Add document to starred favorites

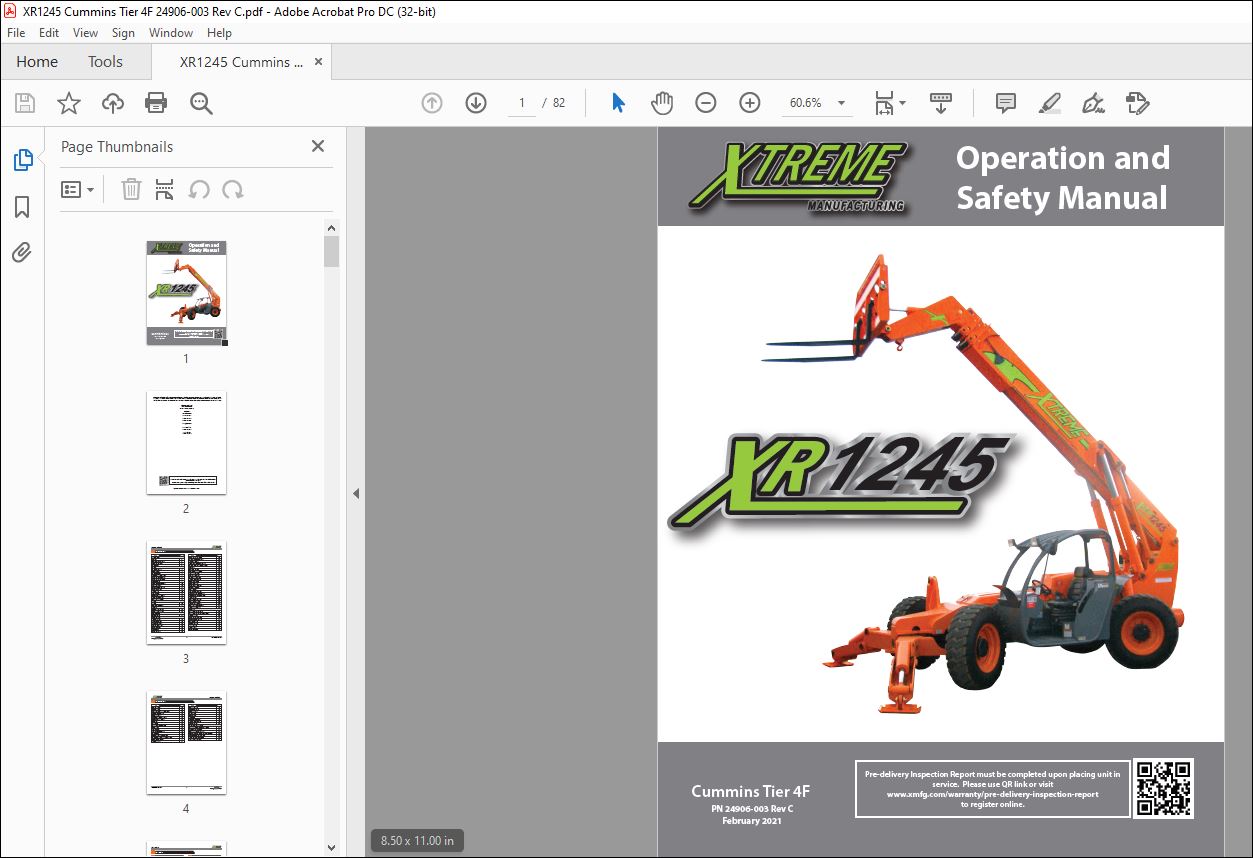click(68, 103)
